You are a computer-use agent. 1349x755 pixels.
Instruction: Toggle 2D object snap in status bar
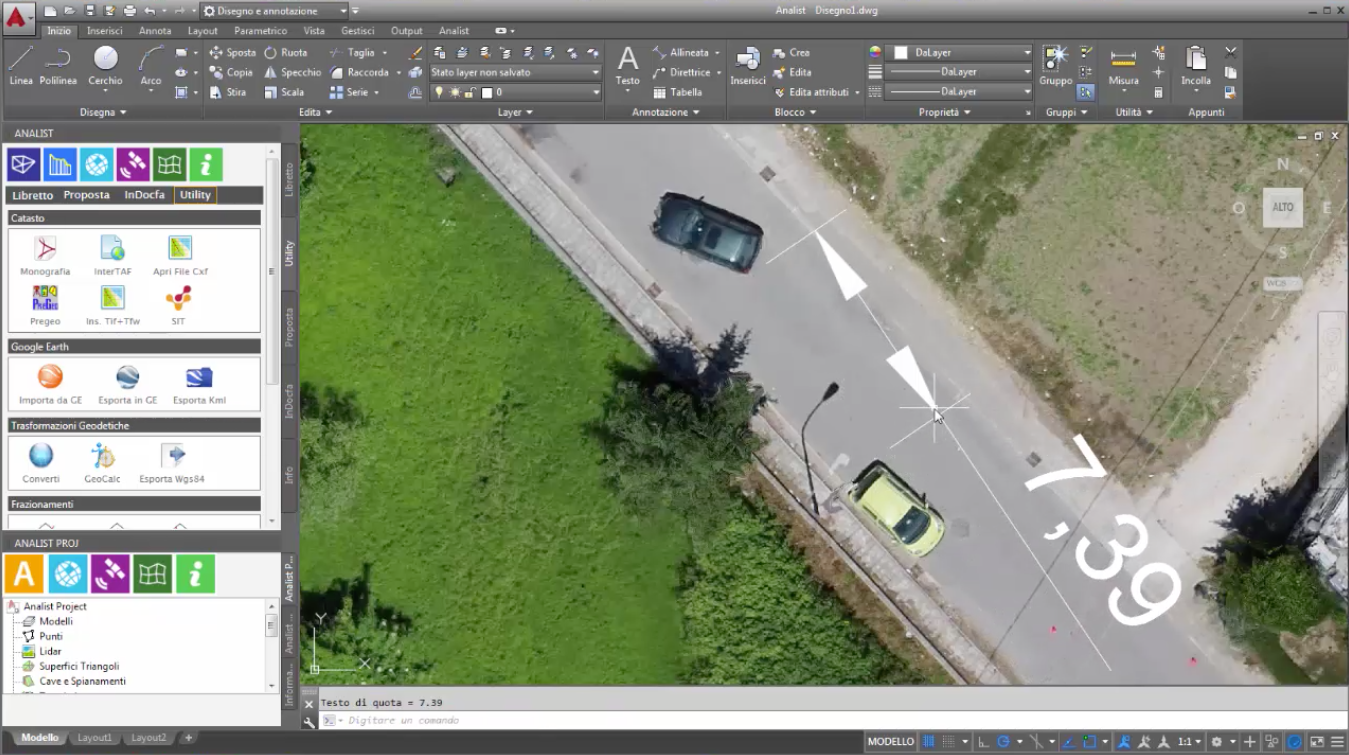[1089, 742]
